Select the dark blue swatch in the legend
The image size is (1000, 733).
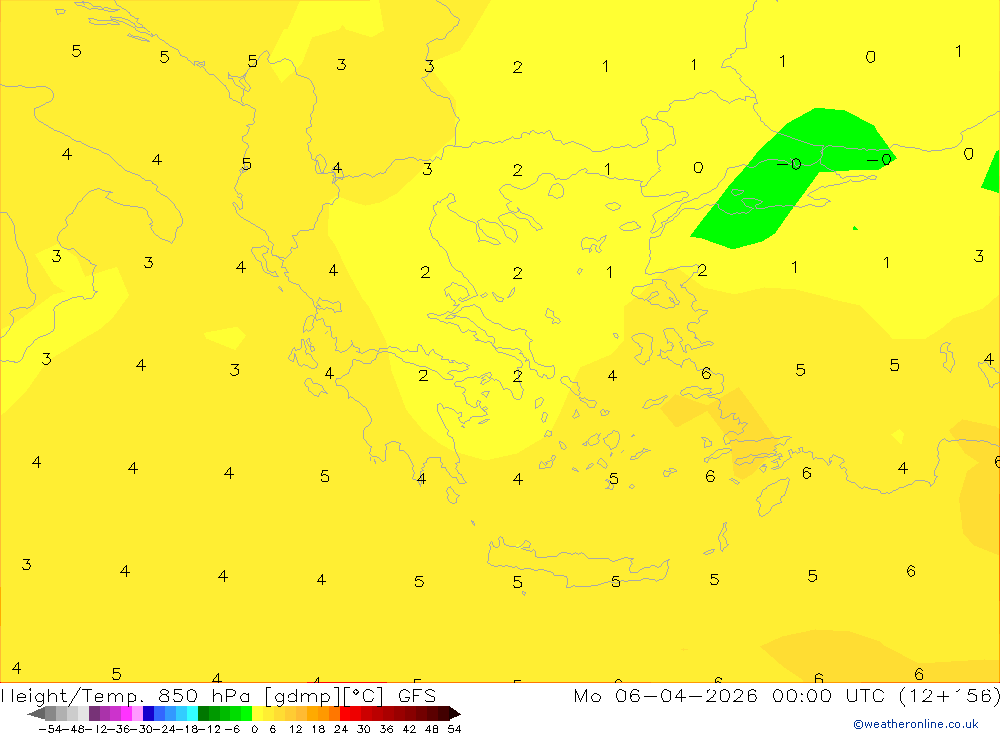pos(148,714)
